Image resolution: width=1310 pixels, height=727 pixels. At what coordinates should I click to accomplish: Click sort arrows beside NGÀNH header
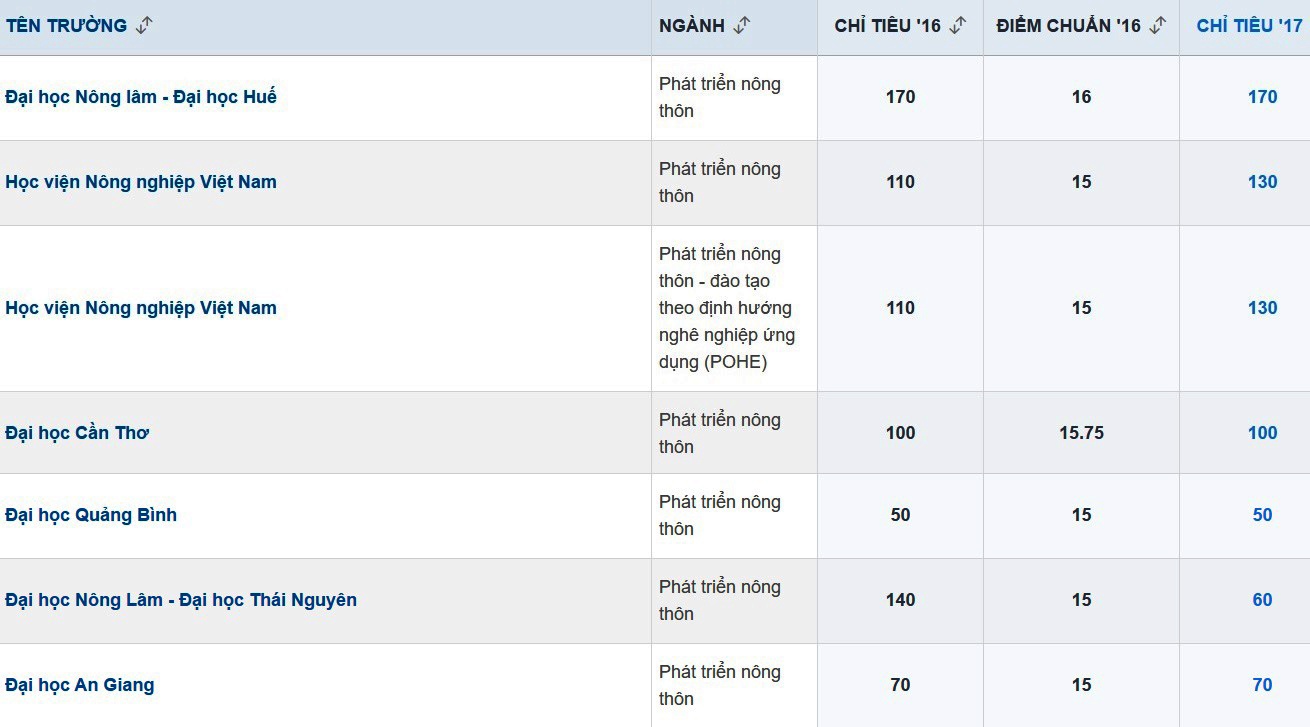[x=741, y=26]
